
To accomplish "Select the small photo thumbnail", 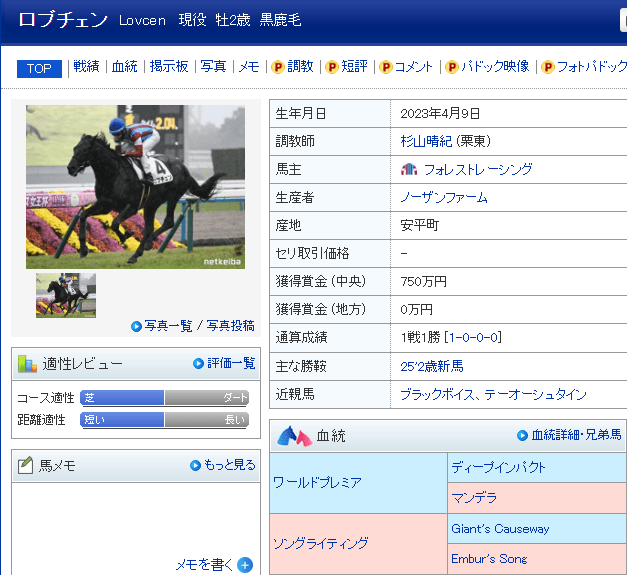I will (66, 295).
